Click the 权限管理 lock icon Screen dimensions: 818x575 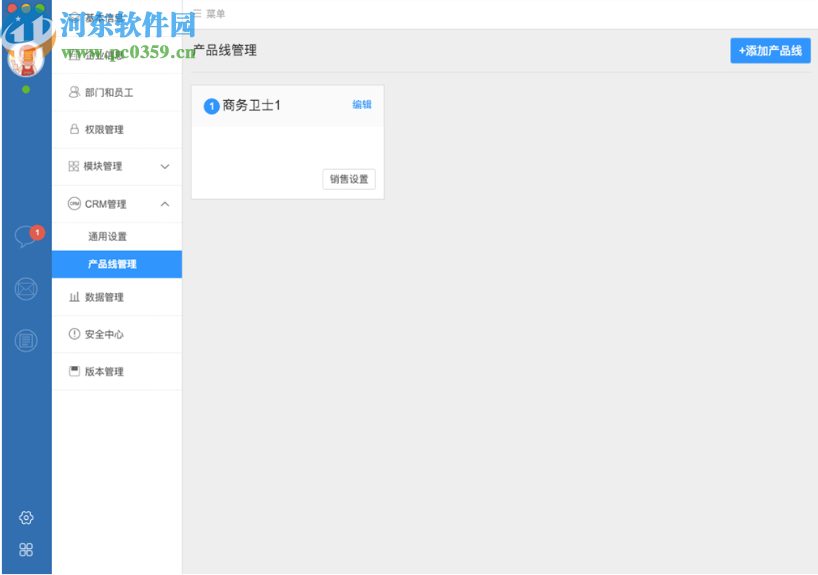tap(74, 129)
